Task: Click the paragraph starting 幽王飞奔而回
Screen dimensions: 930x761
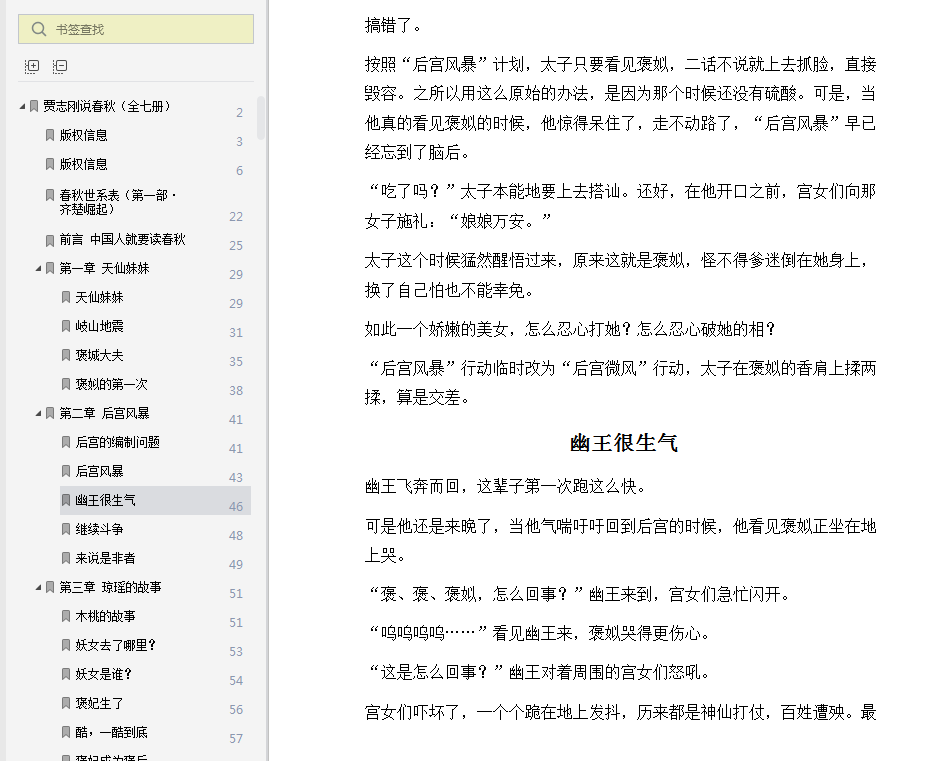Action: tap(505, 487)
